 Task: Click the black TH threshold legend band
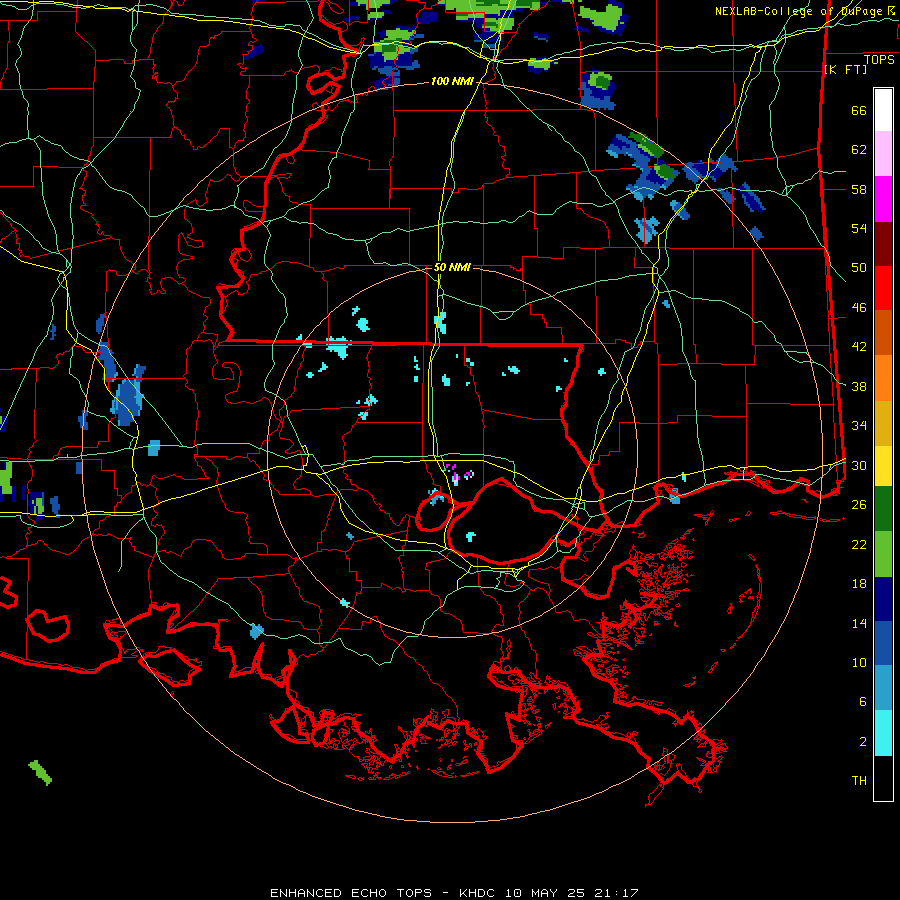883,778
